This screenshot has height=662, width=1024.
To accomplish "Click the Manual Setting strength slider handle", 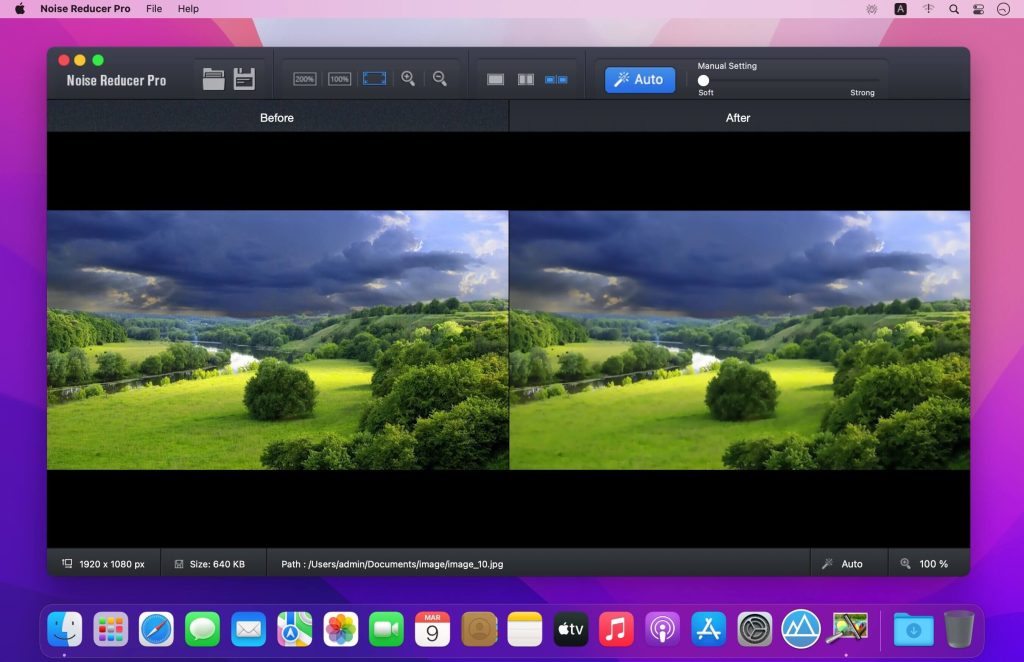I will (x=704, y=80).
